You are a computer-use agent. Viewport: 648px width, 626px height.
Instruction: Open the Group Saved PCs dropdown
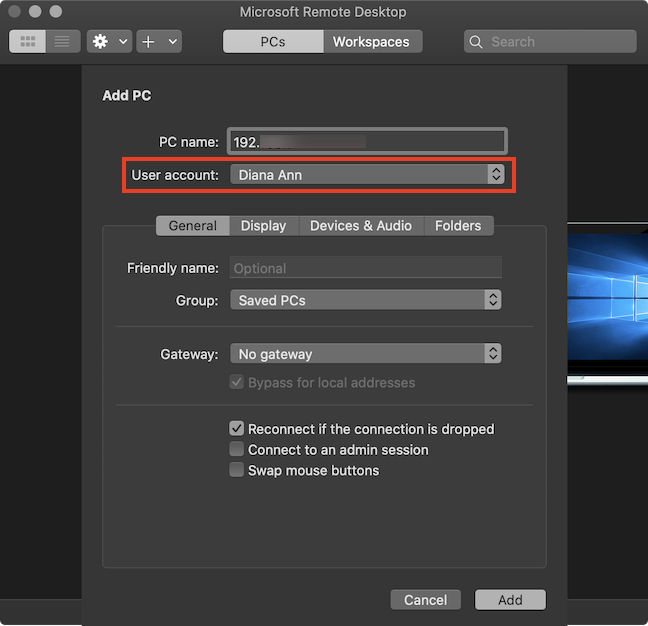pos(366,300)
